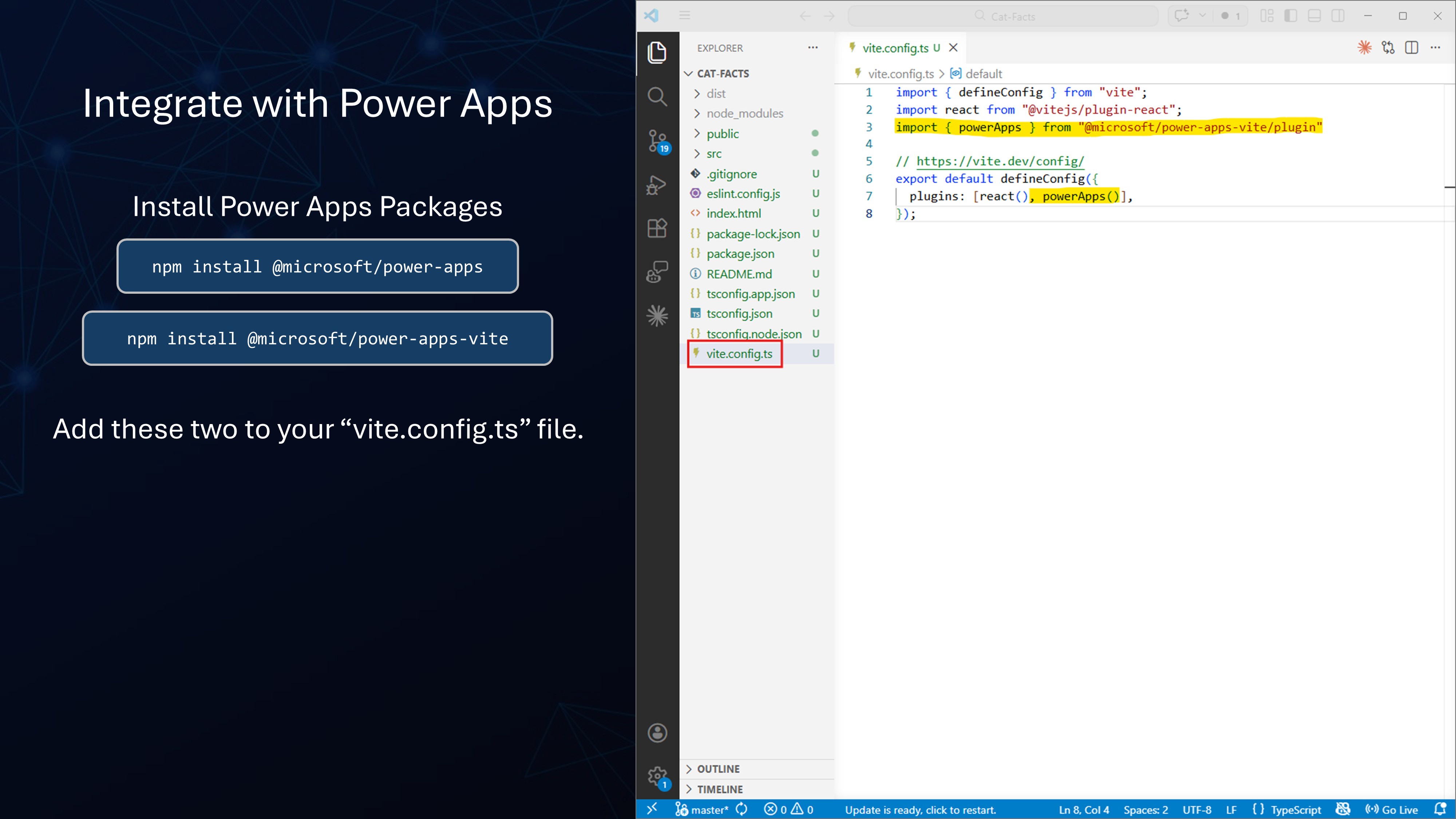The width and height of the screenshot is (1456, 819).
Task: Click the Split Editor Right icon
Action: pyautogui.click(x=1411, y=48)
